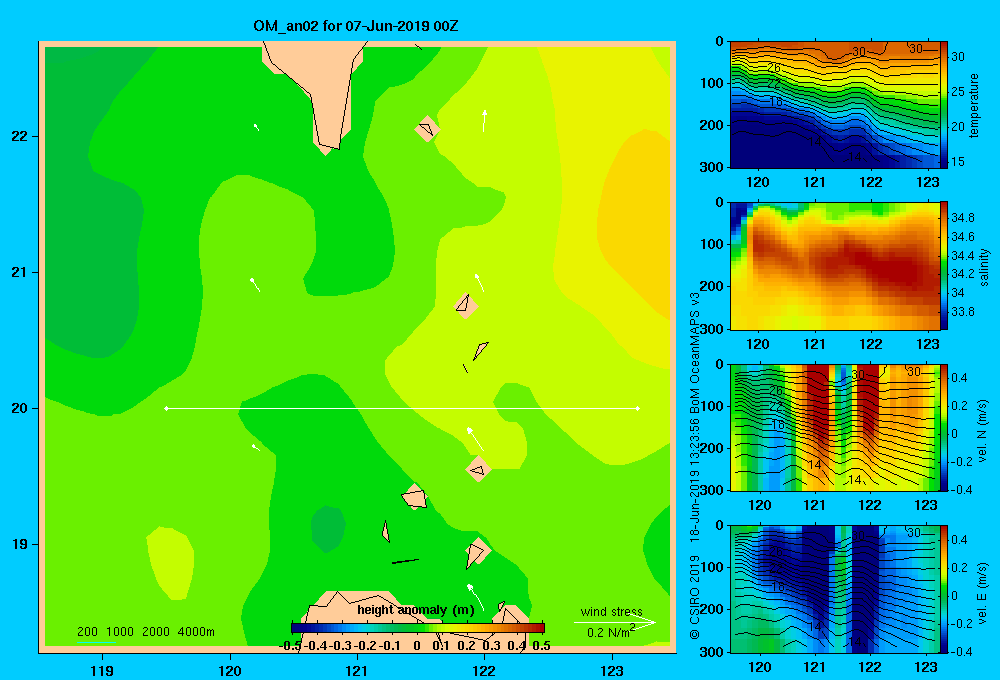Click the wind stress reference arrow in the legend

[x=614, y=623]
